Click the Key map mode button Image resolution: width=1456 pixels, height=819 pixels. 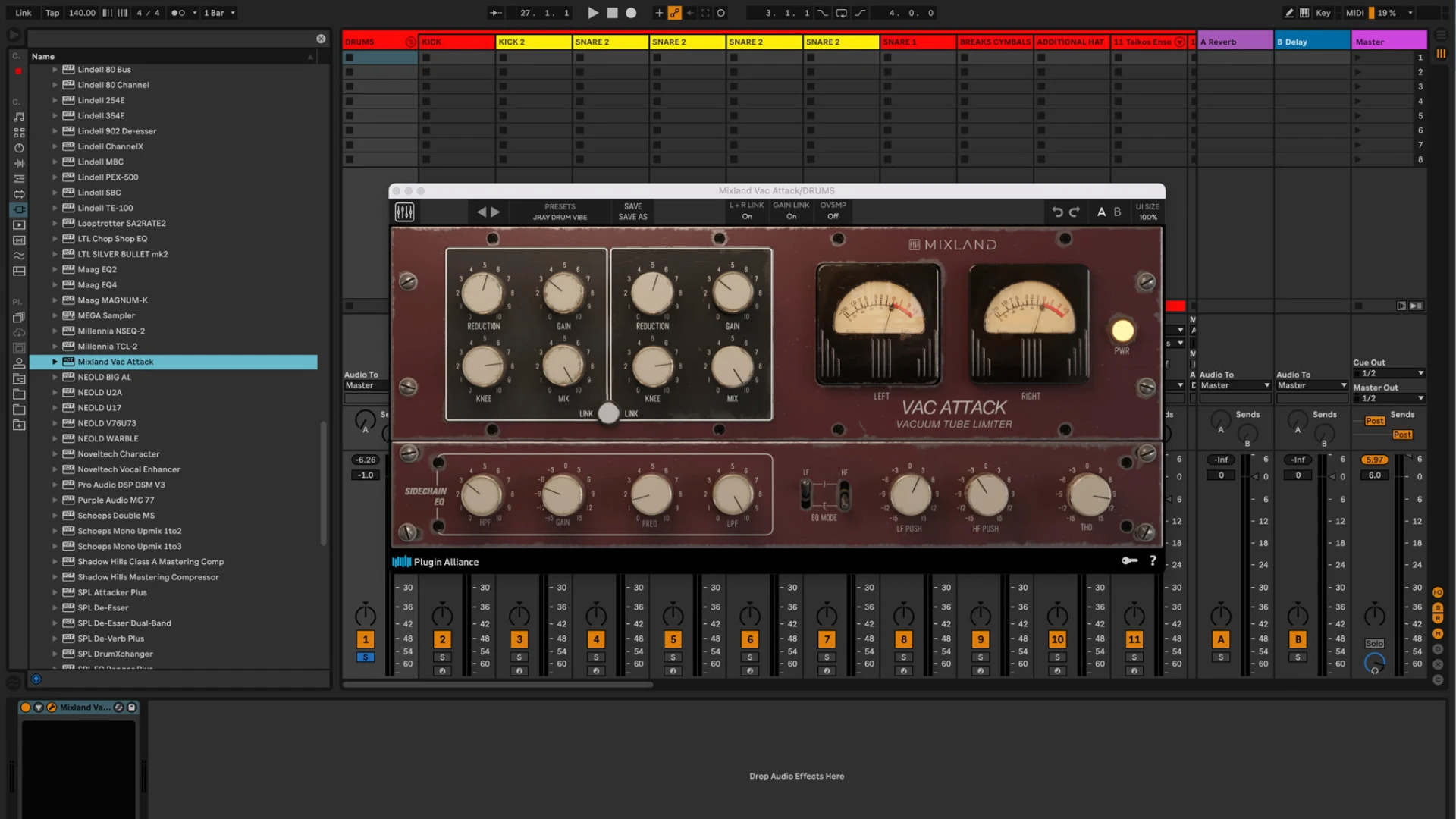pyautogui.click(x=1323, y=13)
